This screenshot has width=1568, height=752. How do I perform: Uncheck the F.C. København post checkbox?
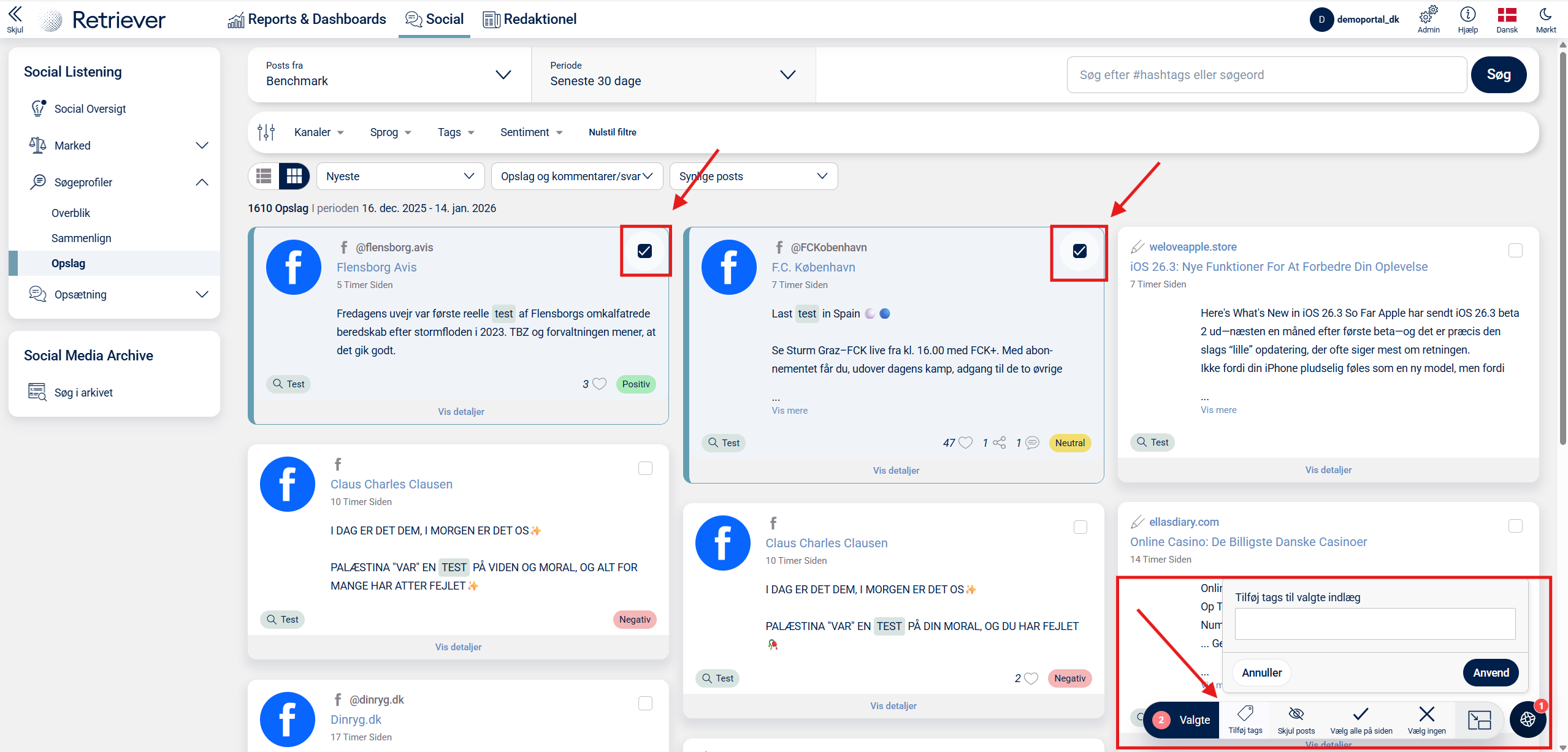pos(1079,251)
